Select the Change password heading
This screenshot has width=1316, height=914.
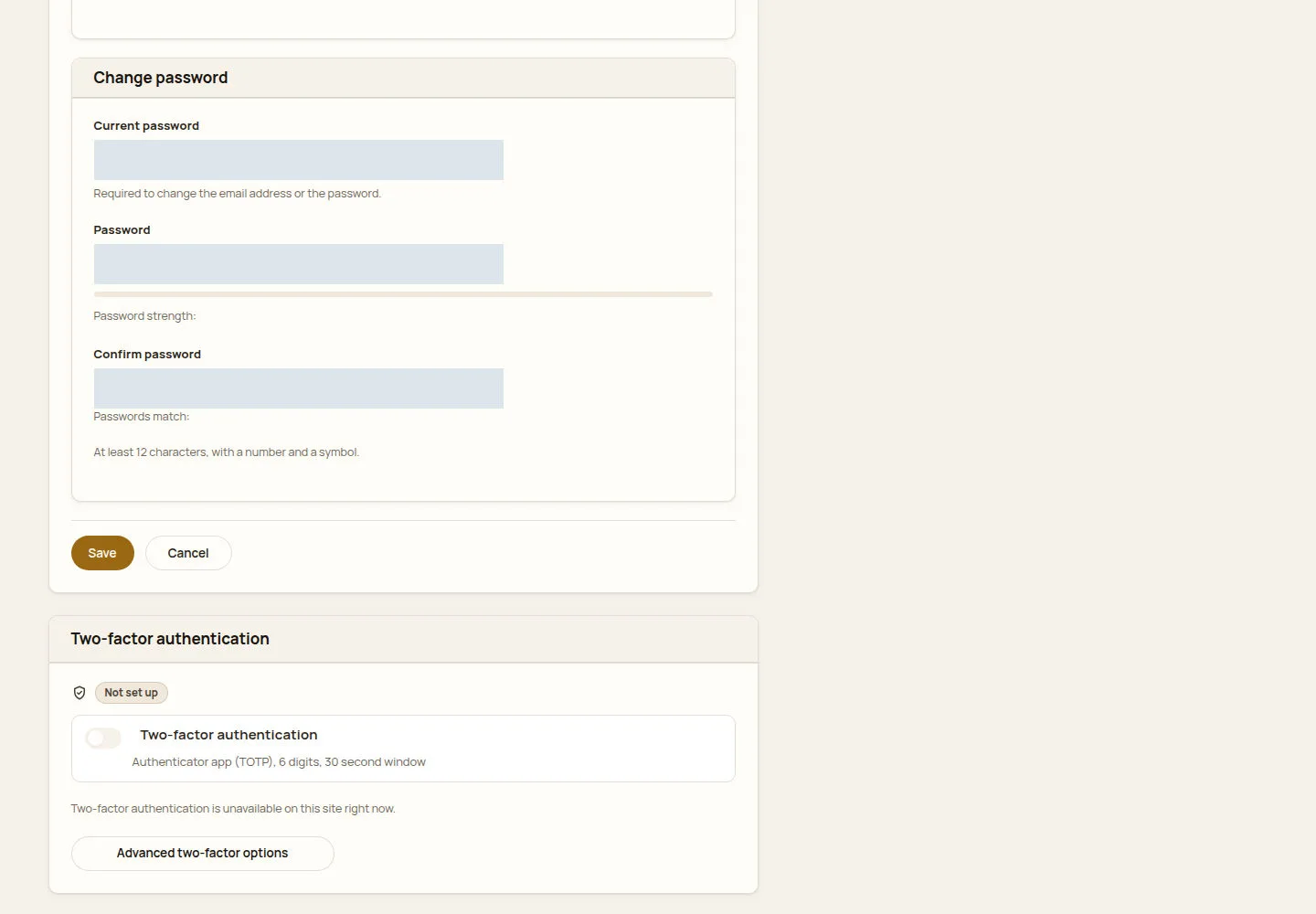pos(161,78)
